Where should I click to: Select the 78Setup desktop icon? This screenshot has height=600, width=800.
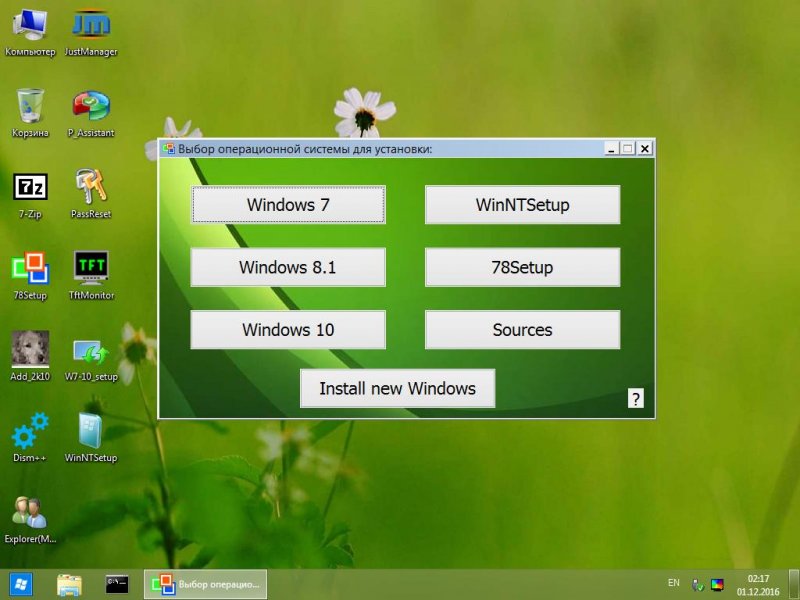[30, 276]
